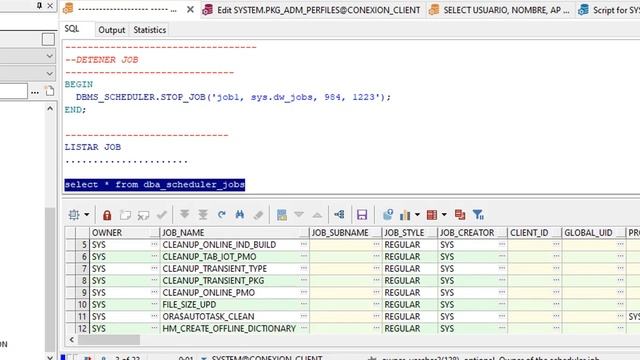The height and width of the screenshot is (360, 640).
Task: Switch to the Statistics tab
Action: (149, 30)
